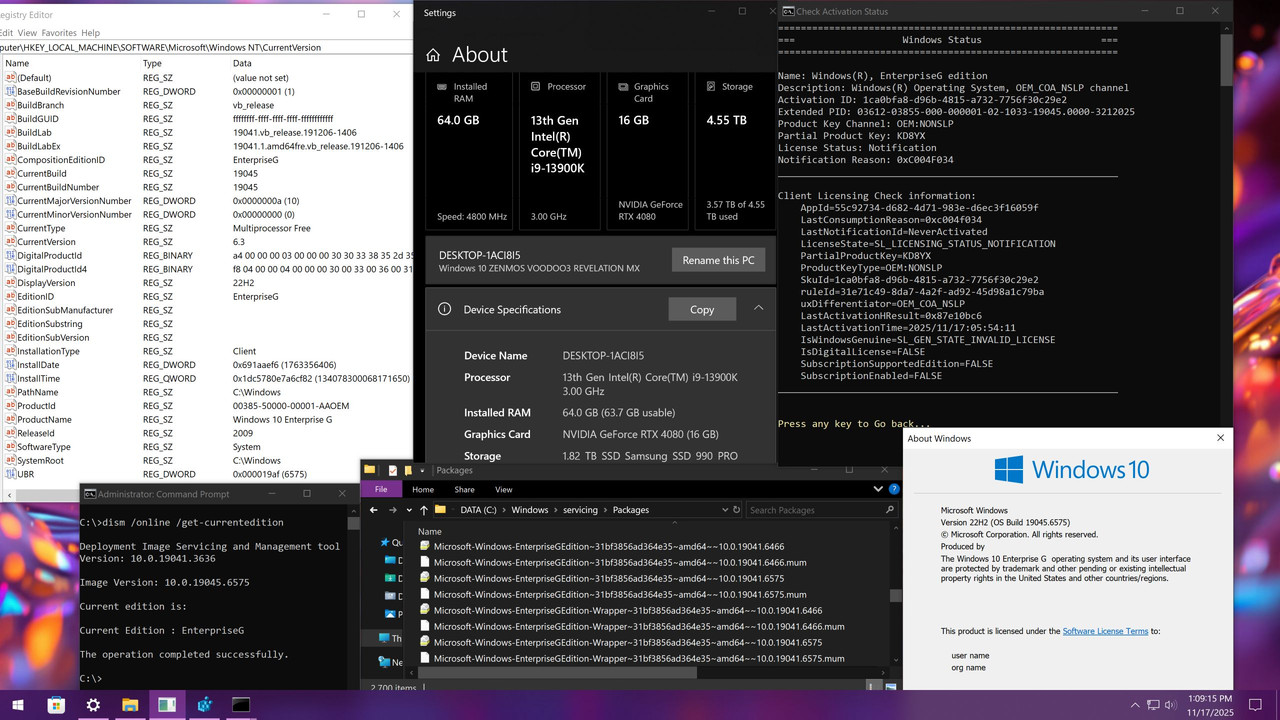Click the InstallDate DWORD value icon
This screenshot has height=720, width=1280.
[x=10, y=364]
